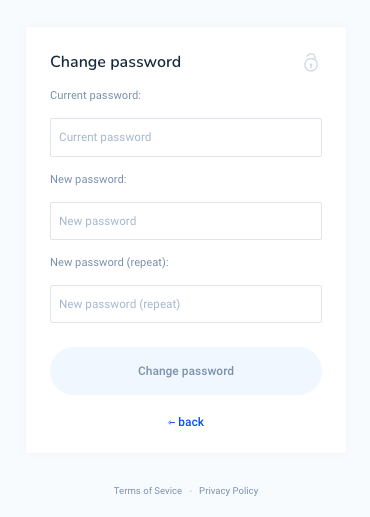
Task: Click the open padlock icon
Action: pos(311,62)
